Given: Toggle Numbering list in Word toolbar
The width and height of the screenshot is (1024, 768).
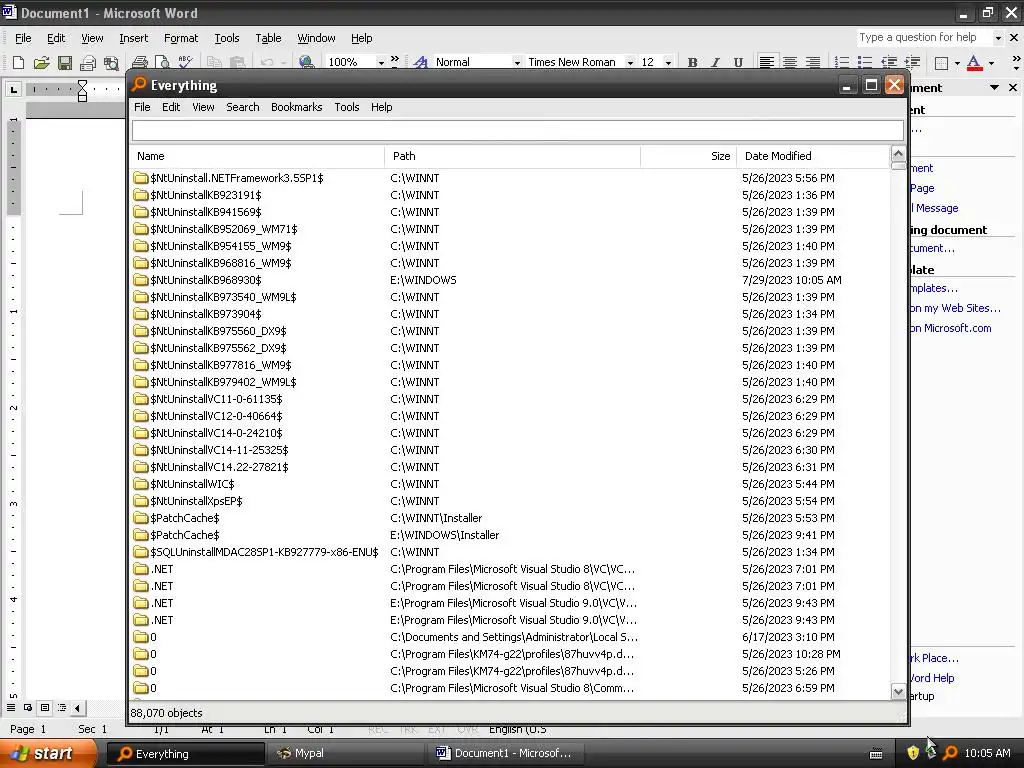Looking at the screenshot, I should (842, 62).
